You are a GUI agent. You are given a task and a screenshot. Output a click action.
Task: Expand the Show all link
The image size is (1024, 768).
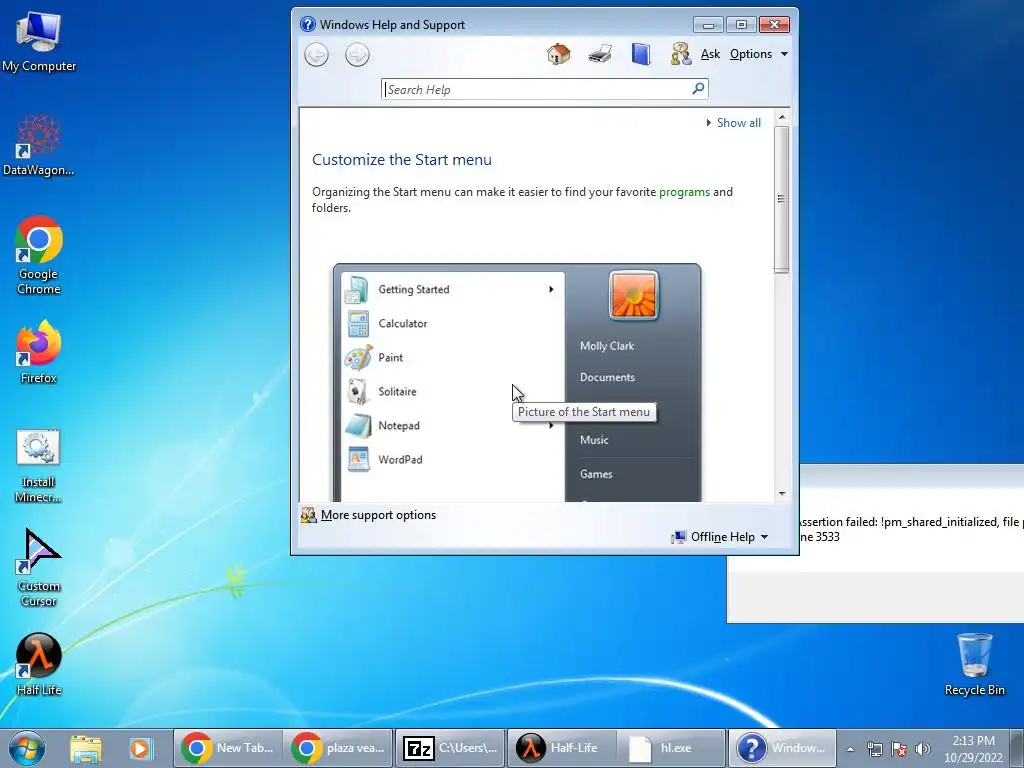pos(733,123)
